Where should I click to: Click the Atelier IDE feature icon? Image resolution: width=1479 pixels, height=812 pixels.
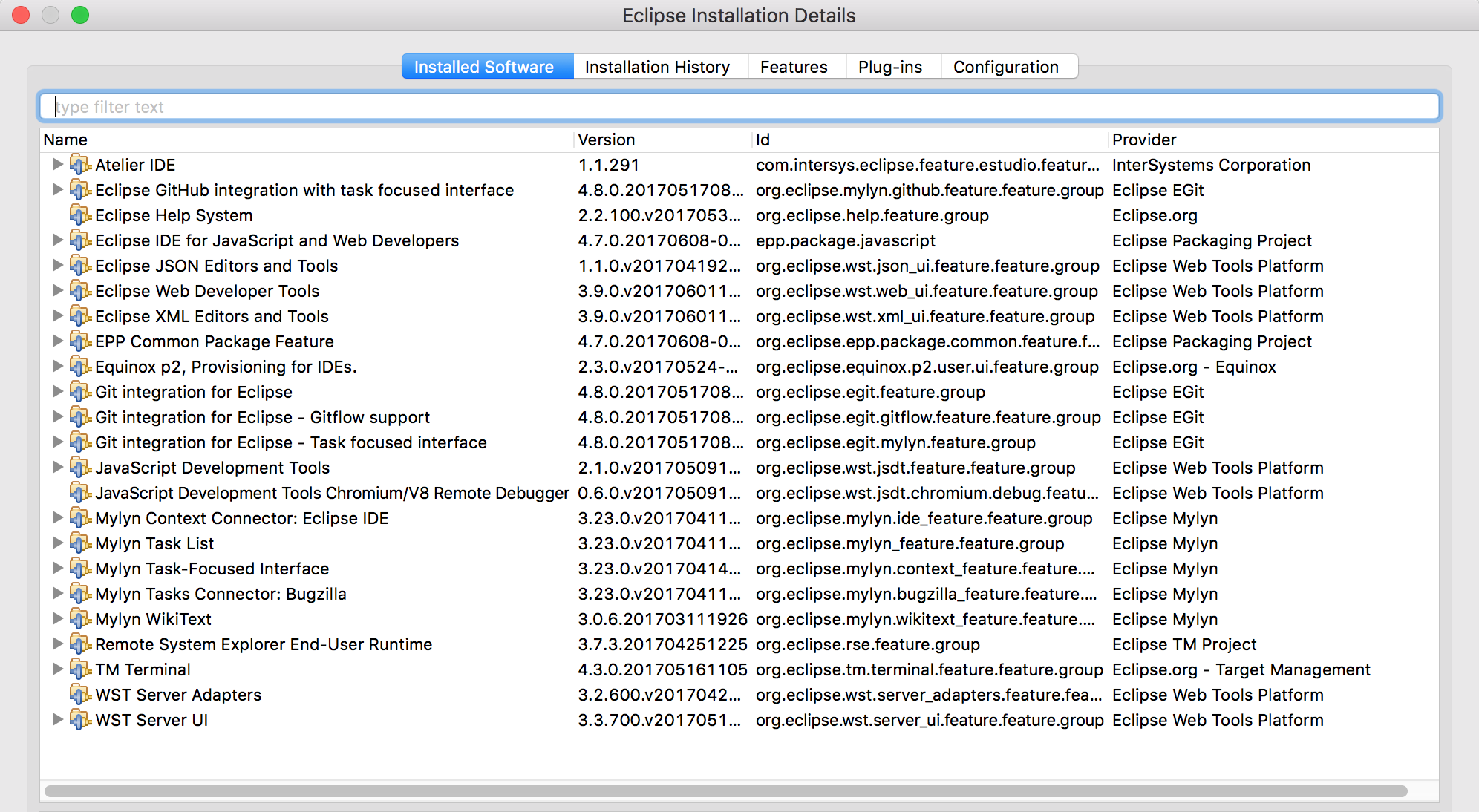point(80,165)
